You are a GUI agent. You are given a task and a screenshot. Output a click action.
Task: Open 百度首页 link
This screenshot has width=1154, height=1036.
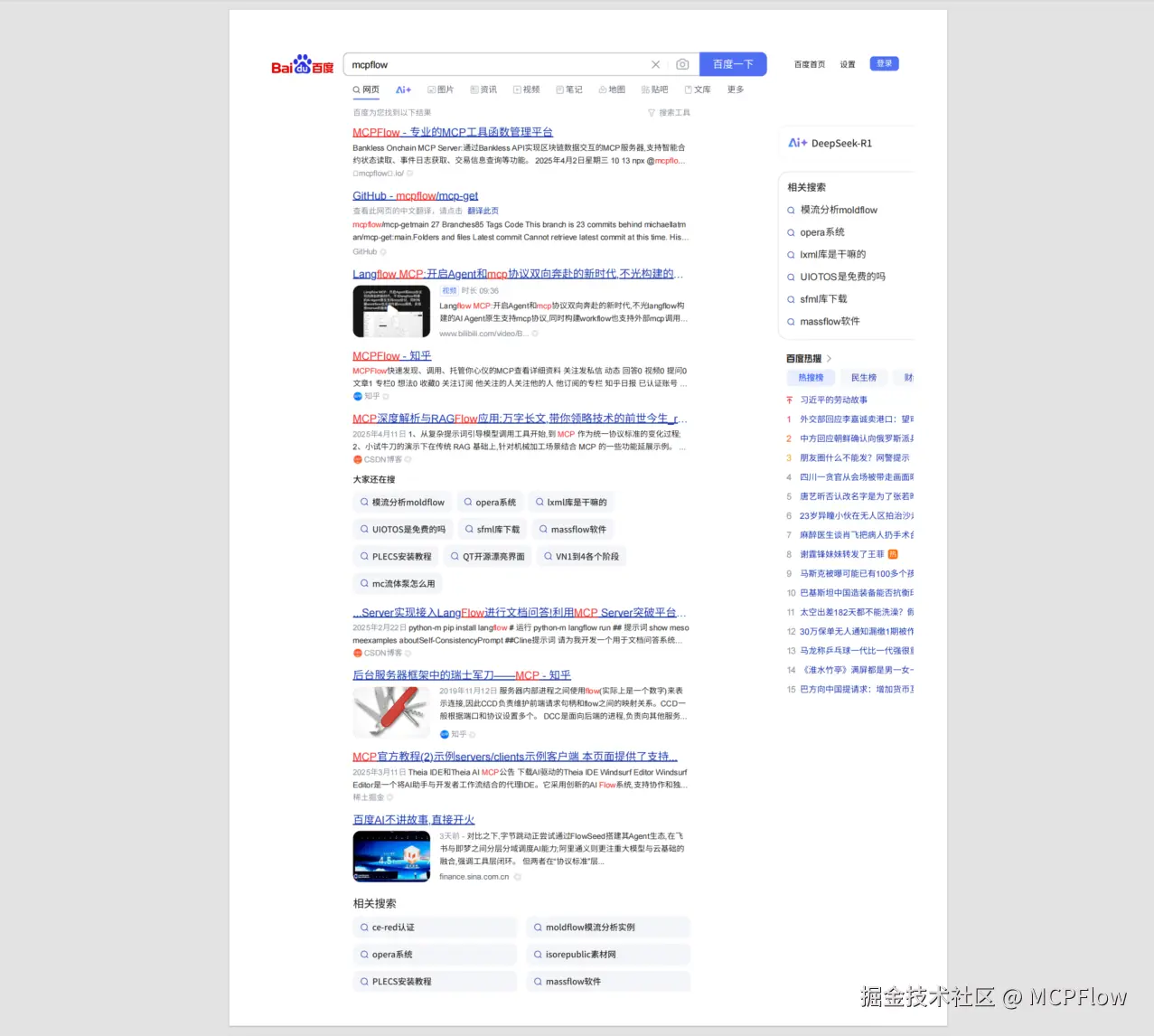(x=810, y=64)
